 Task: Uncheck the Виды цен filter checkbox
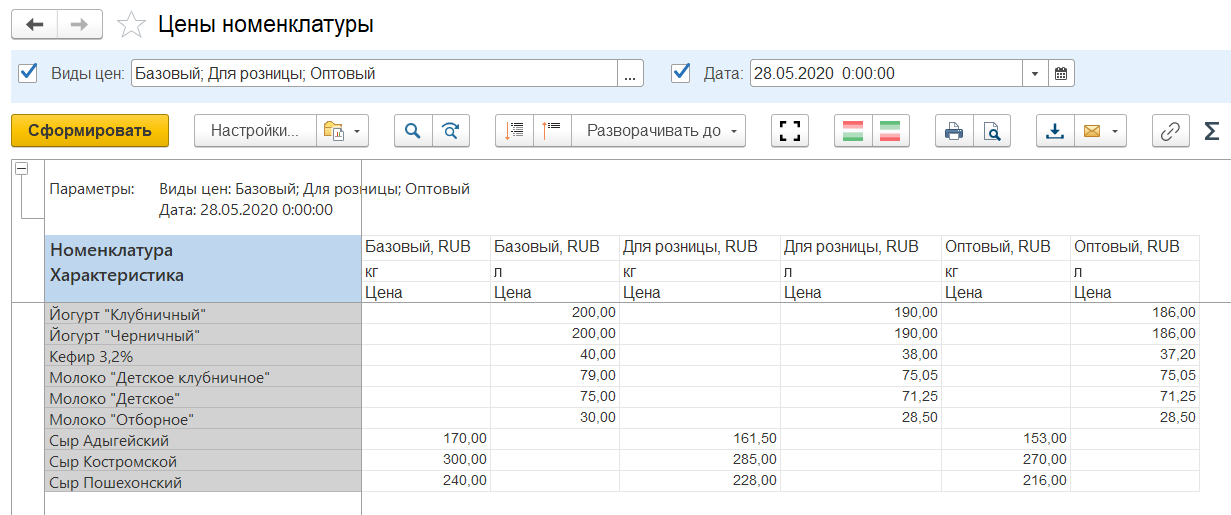click(x=28, y=73)
